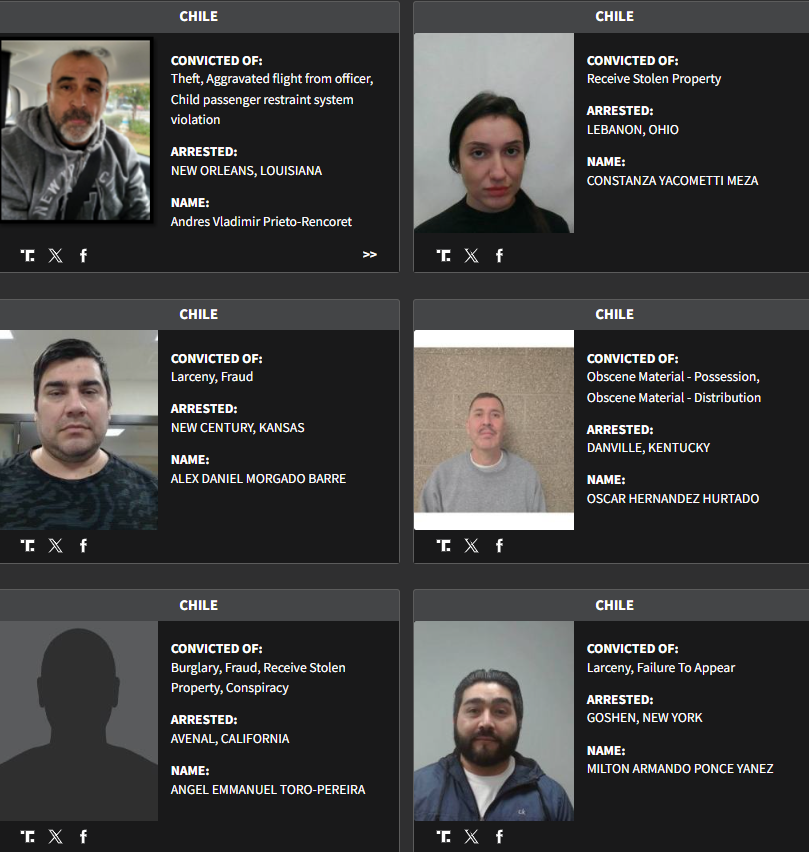809x852 pixels.
Task: Open photo of Alex Daniel Morgado Barre
Action: (79, 430)
